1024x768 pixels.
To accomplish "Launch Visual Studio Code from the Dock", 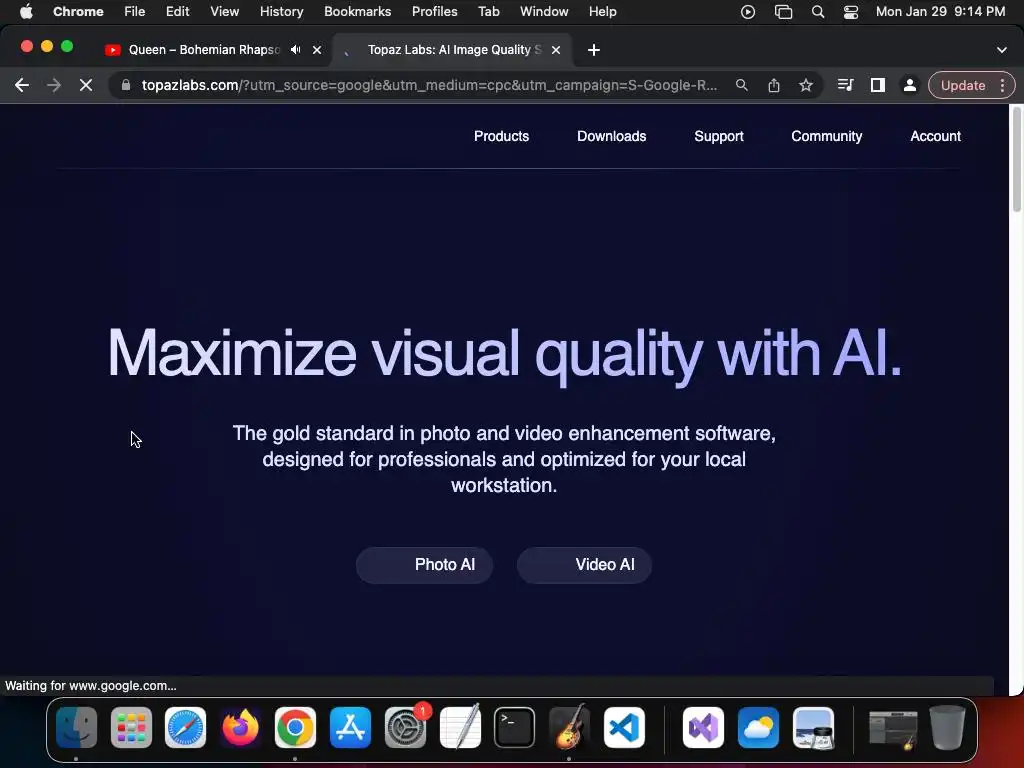I will [x=624, y=728].
